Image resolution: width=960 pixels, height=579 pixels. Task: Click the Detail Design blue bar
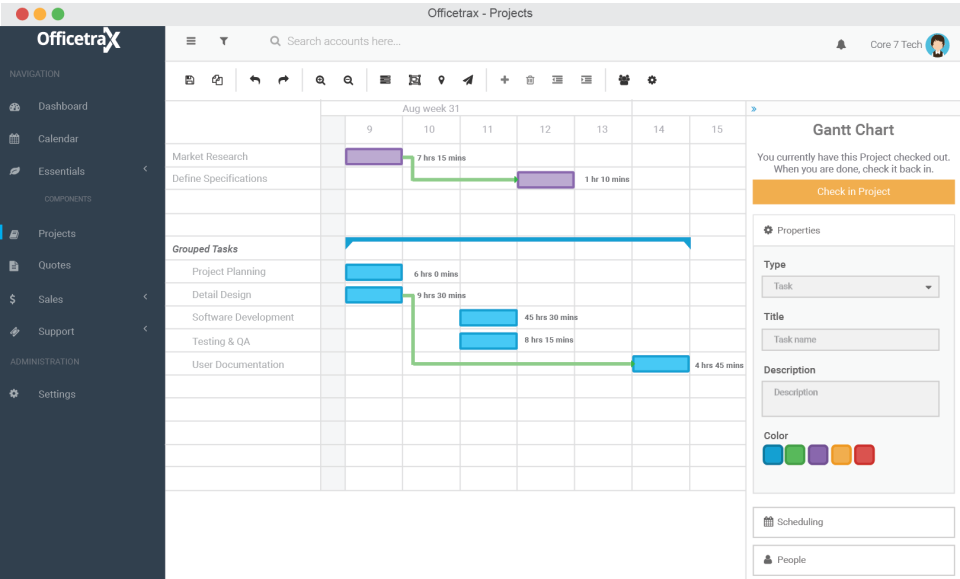click(x=373, y=294)
